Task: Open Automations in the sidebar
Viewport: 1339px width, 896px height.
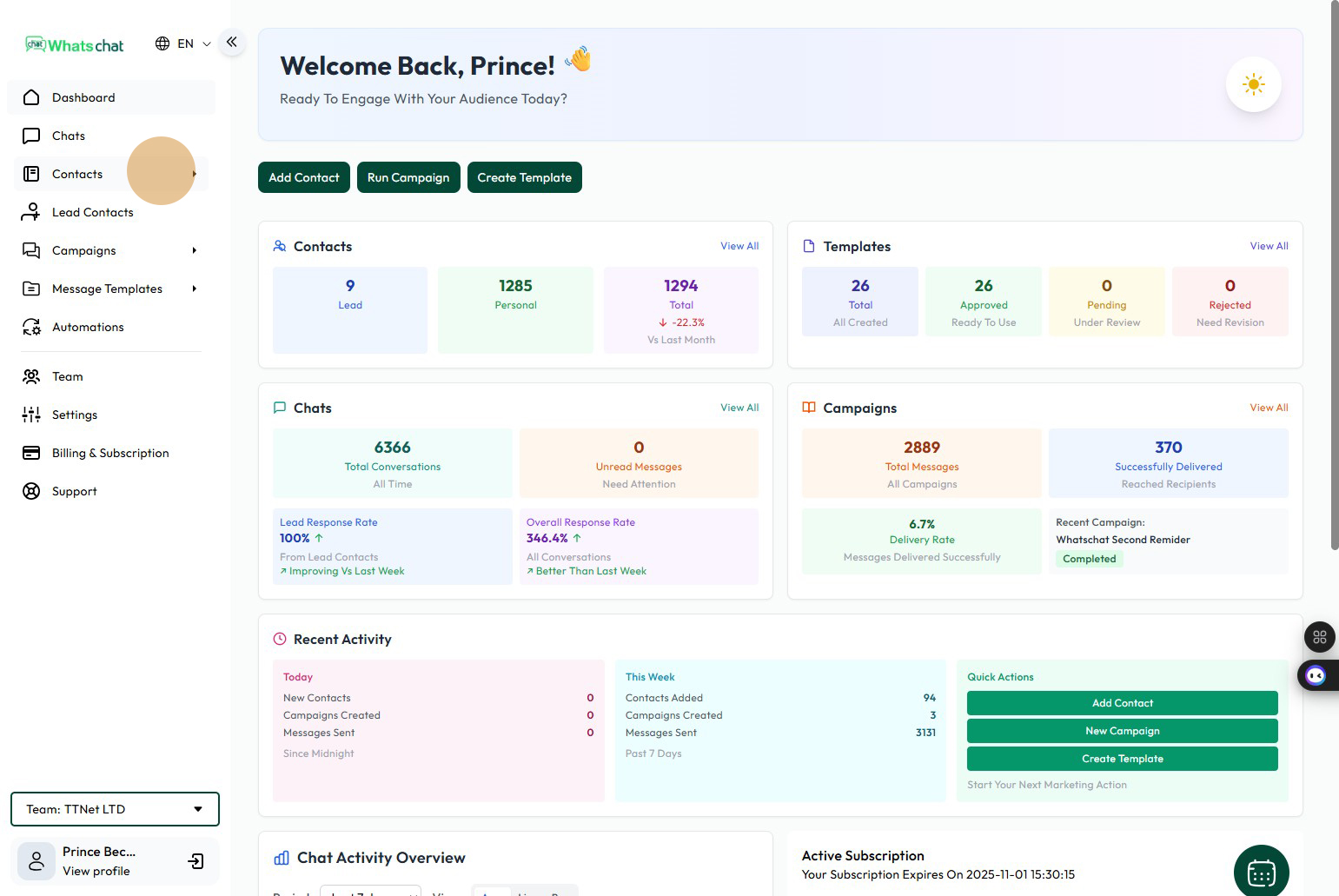Action: 88,327
